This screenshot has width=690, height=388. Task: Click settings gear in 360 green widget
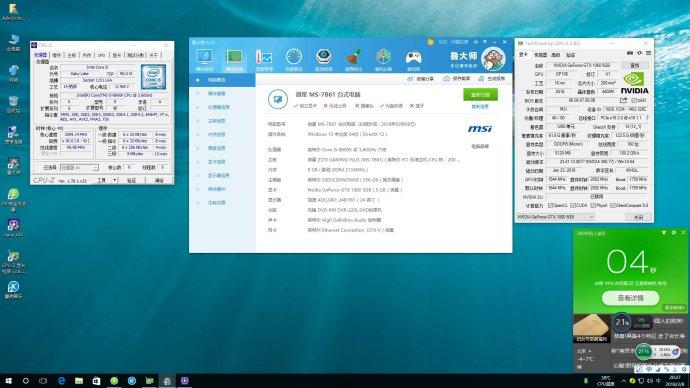click(673, 233)
